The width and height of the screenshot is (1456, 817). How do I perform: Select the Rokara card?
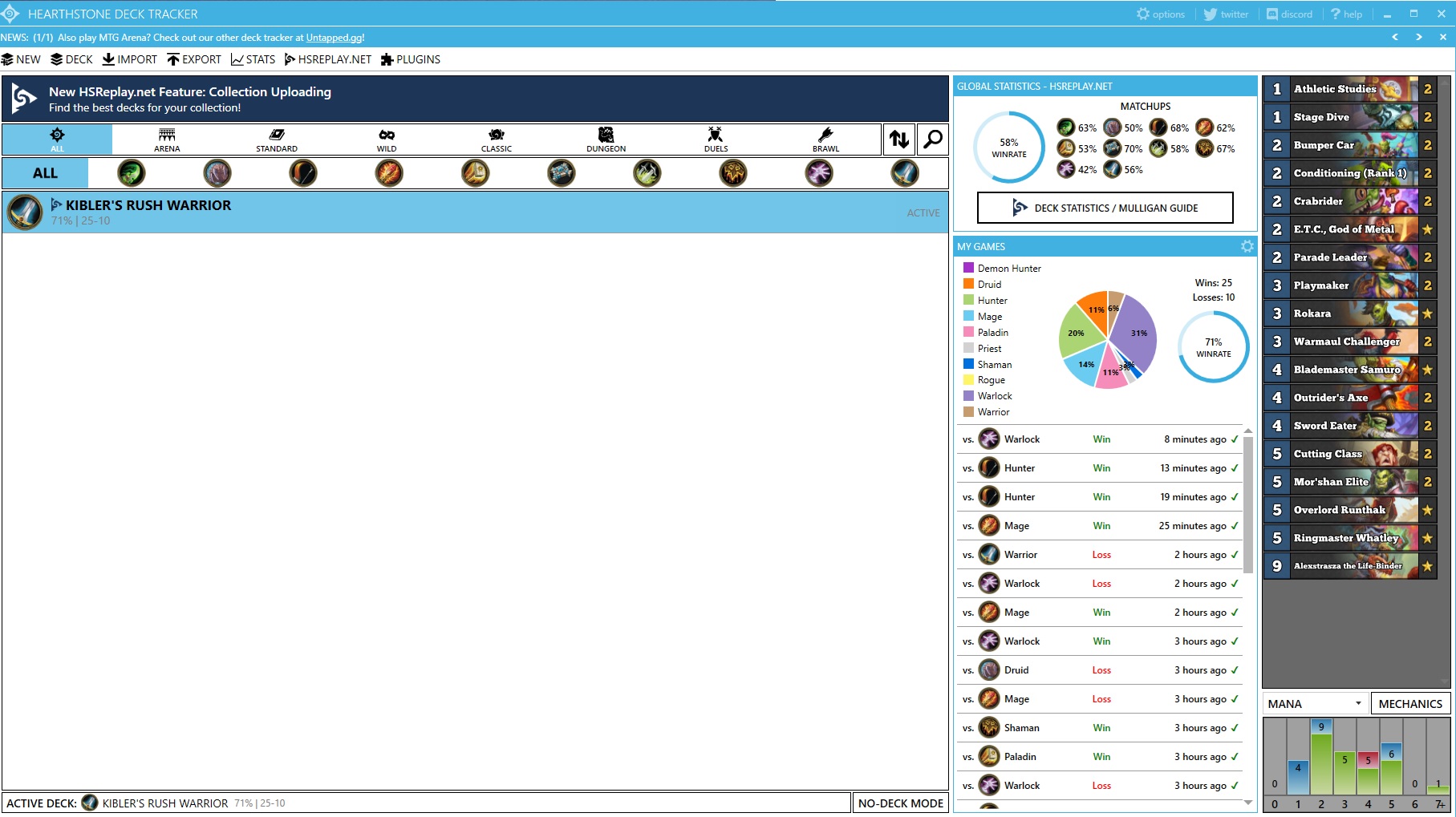[1349, 313]
